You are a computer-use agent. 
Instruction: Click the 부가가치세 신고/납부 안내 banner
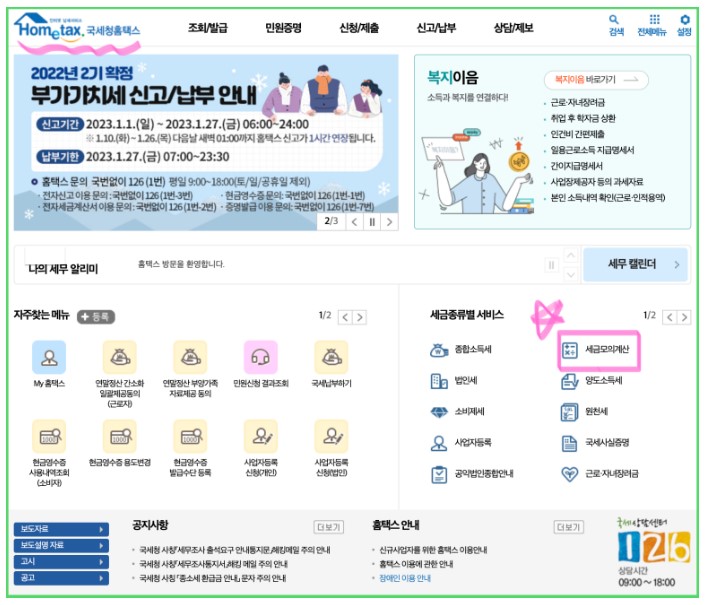pyautogui.click(x=206, y=142)
